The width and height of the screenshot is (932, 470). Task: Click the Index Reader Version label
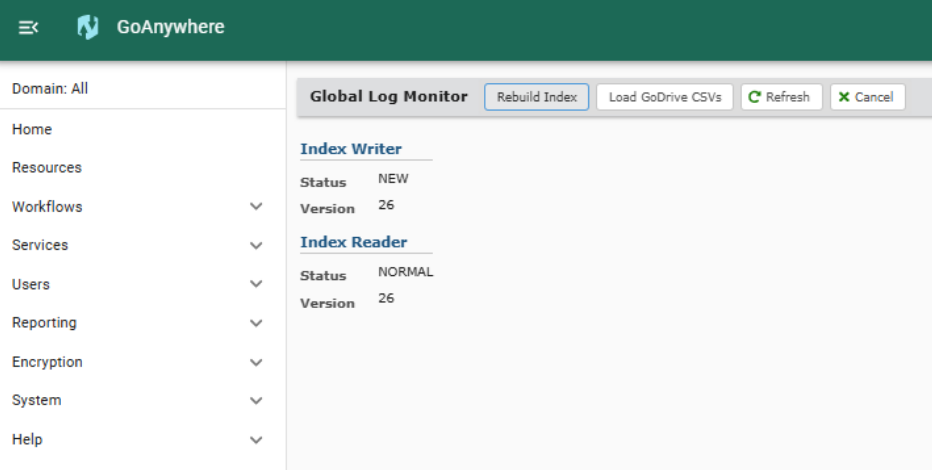pyautogui.click(x=327, y=303)
